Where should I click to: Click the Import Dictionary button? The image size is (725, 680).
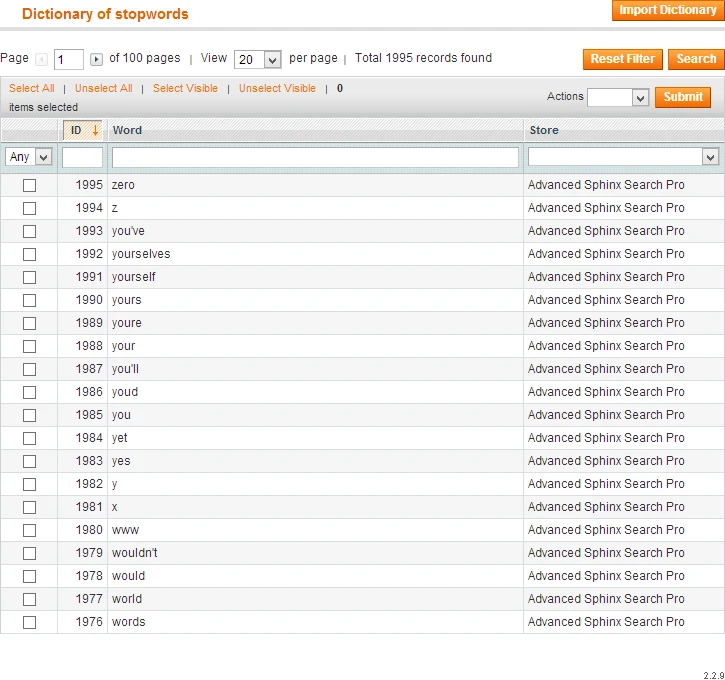(x=667, y=11)
